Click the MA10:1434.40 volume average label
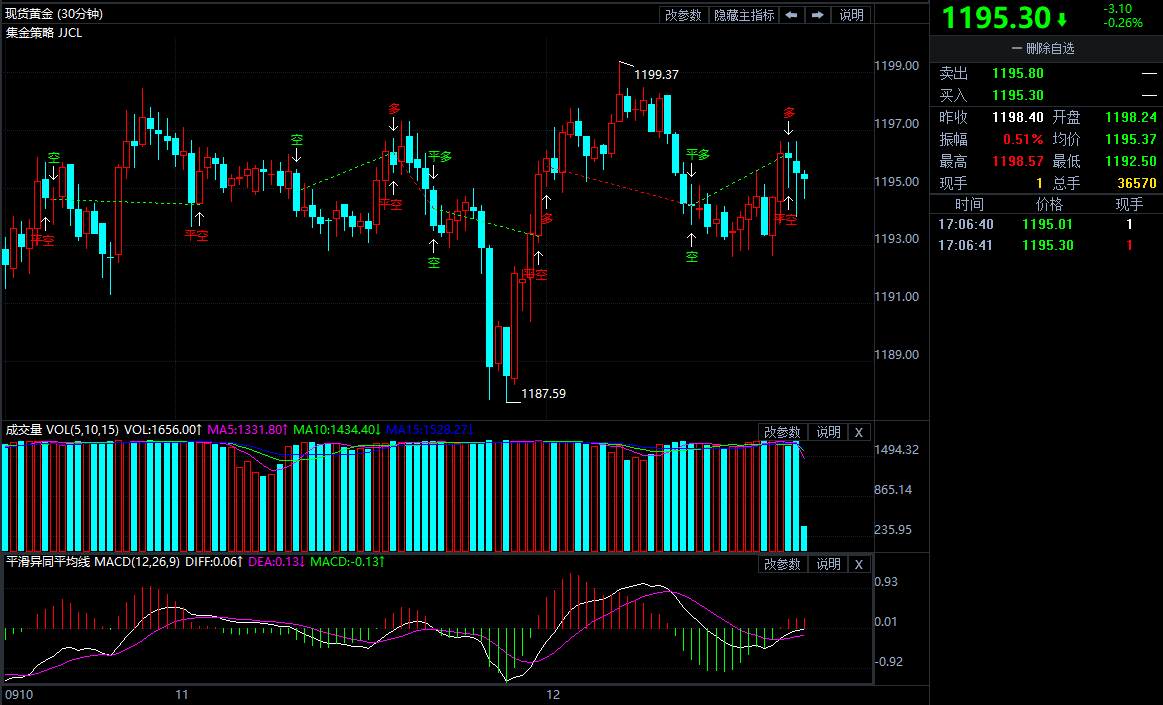 point(337,430)
